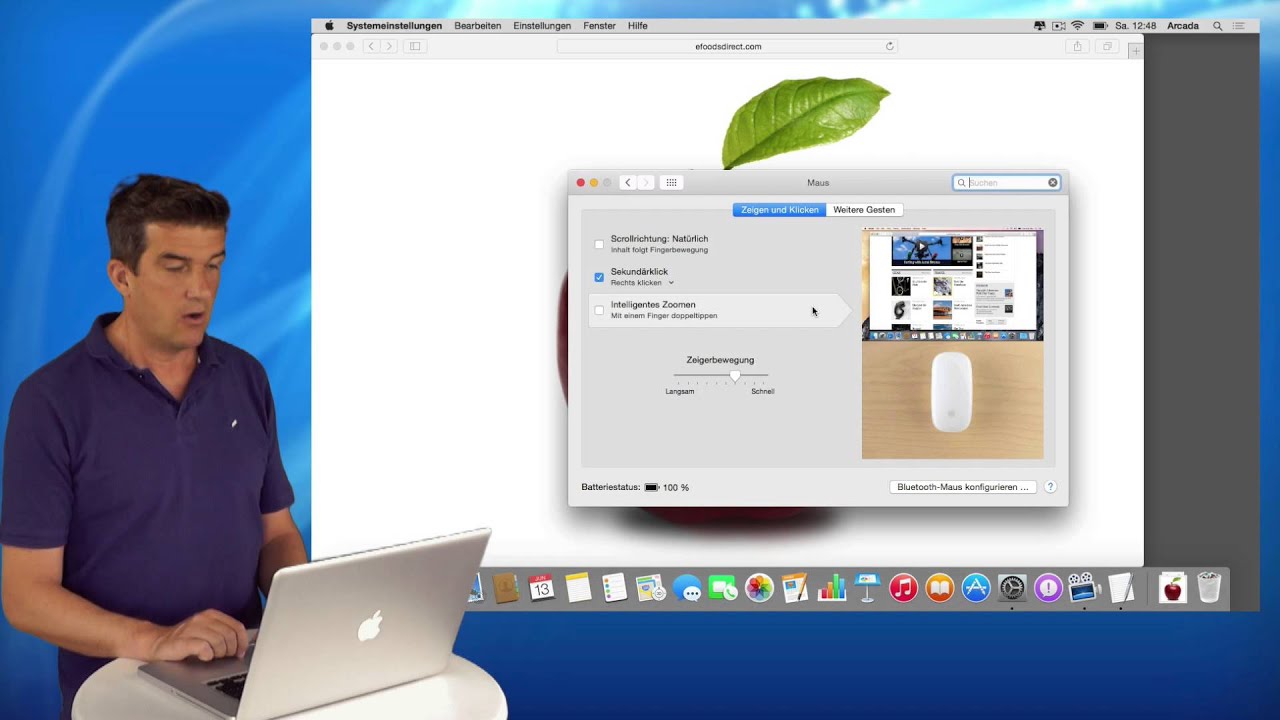Launch Messages from the dock
This screenshot has width=1280, height=720.
click(687, 588)
